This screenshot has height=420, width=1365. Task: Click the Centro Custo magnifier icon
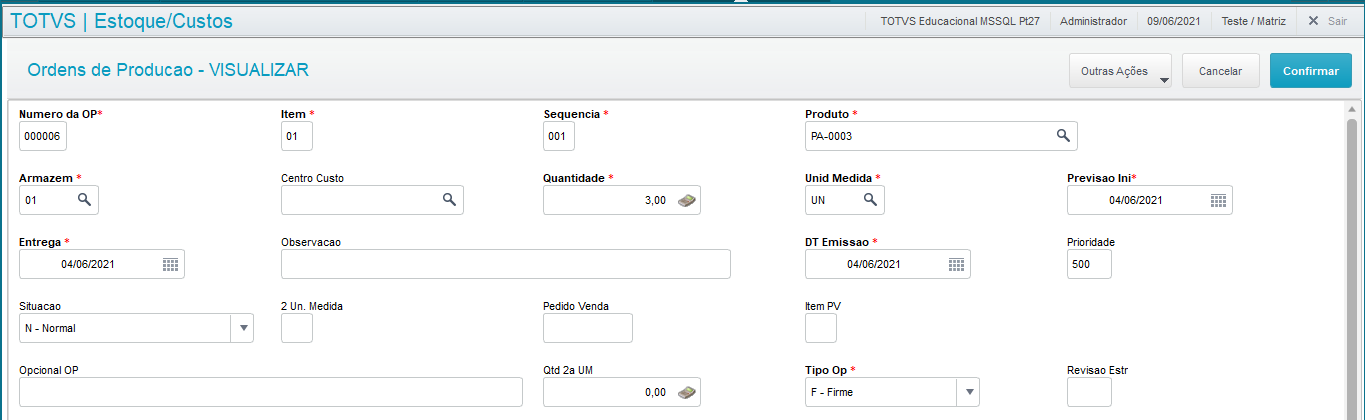click(450, 200)
